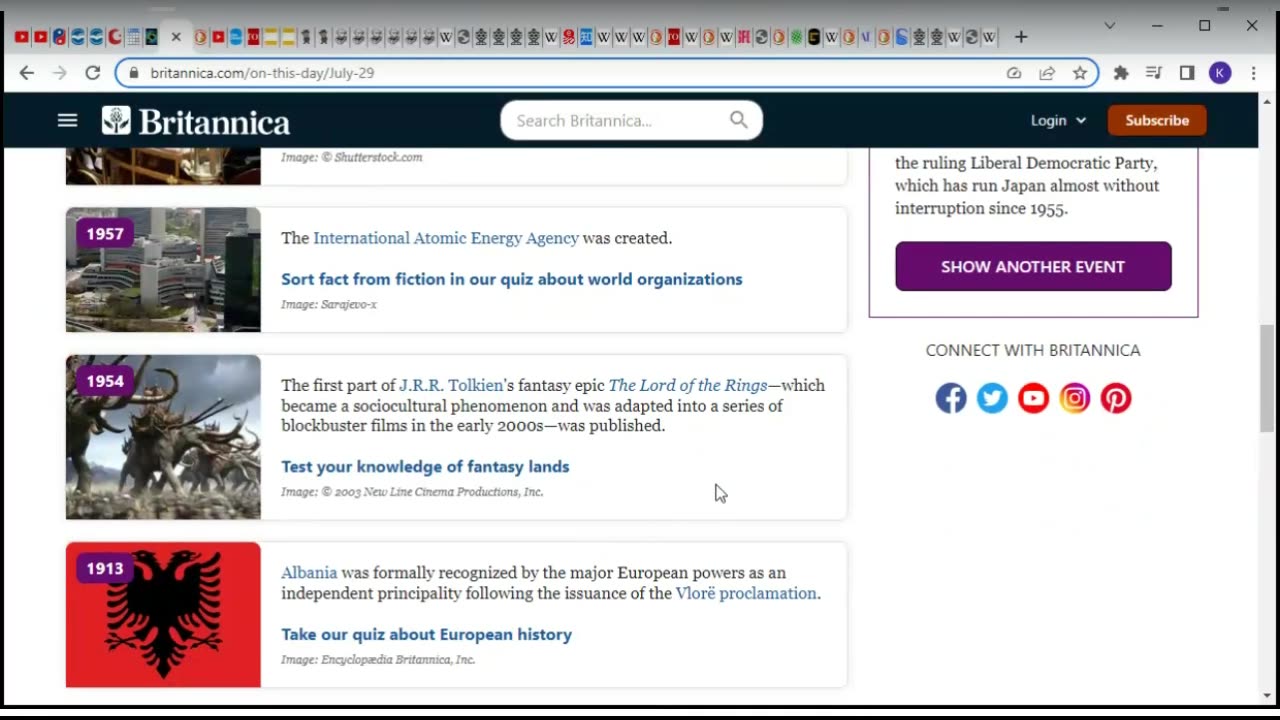
Task: Toggle the Chrome side panel
Action: point(1187,73)
